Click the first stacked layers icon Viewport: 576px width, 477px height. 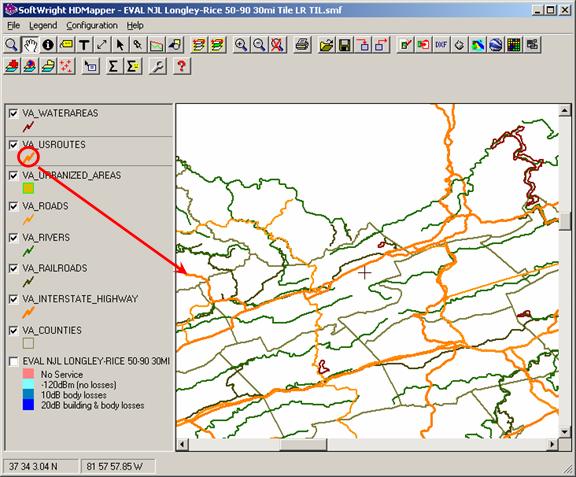tap(199, 45)
